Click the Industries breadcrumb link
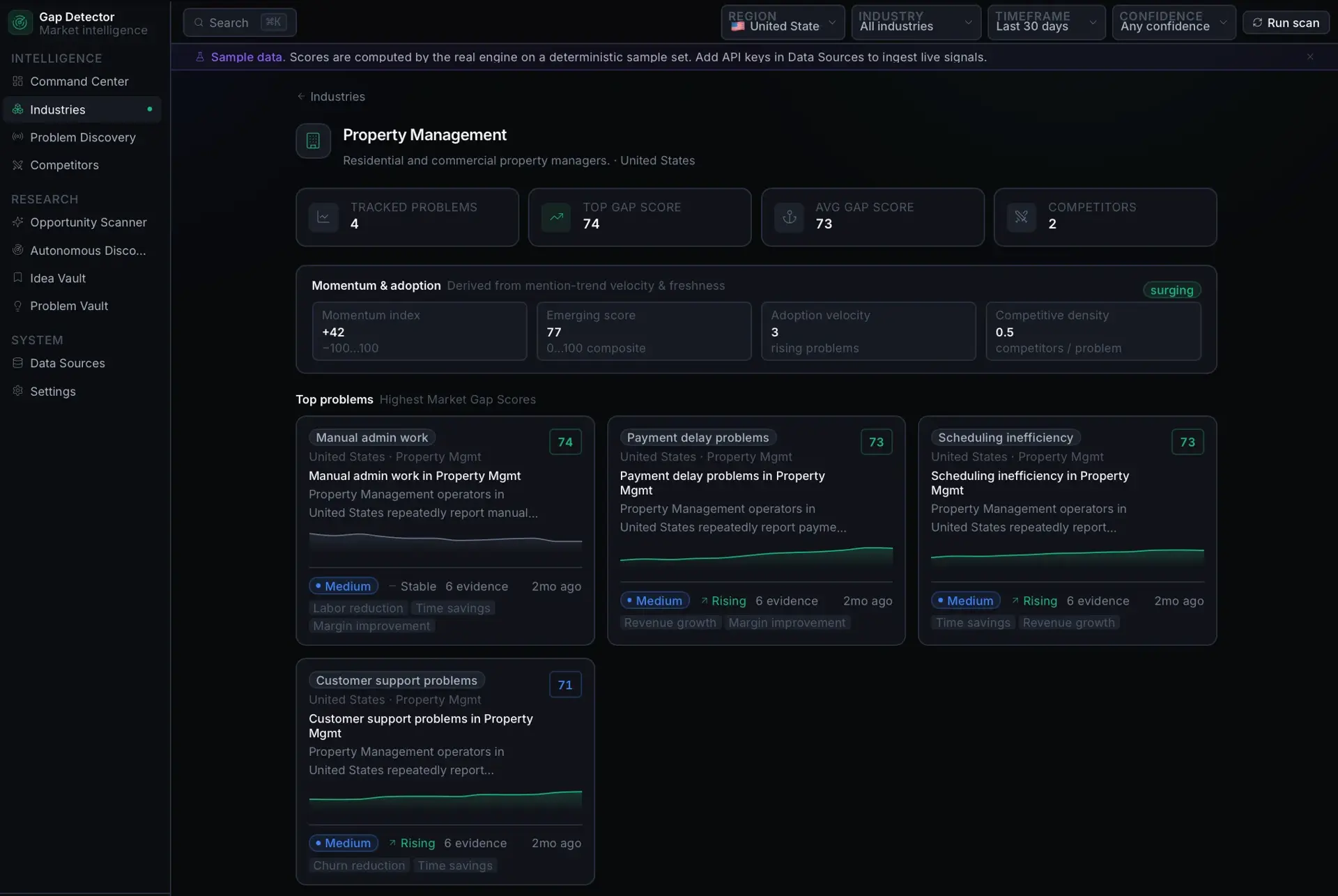 [x=337, y=96]
